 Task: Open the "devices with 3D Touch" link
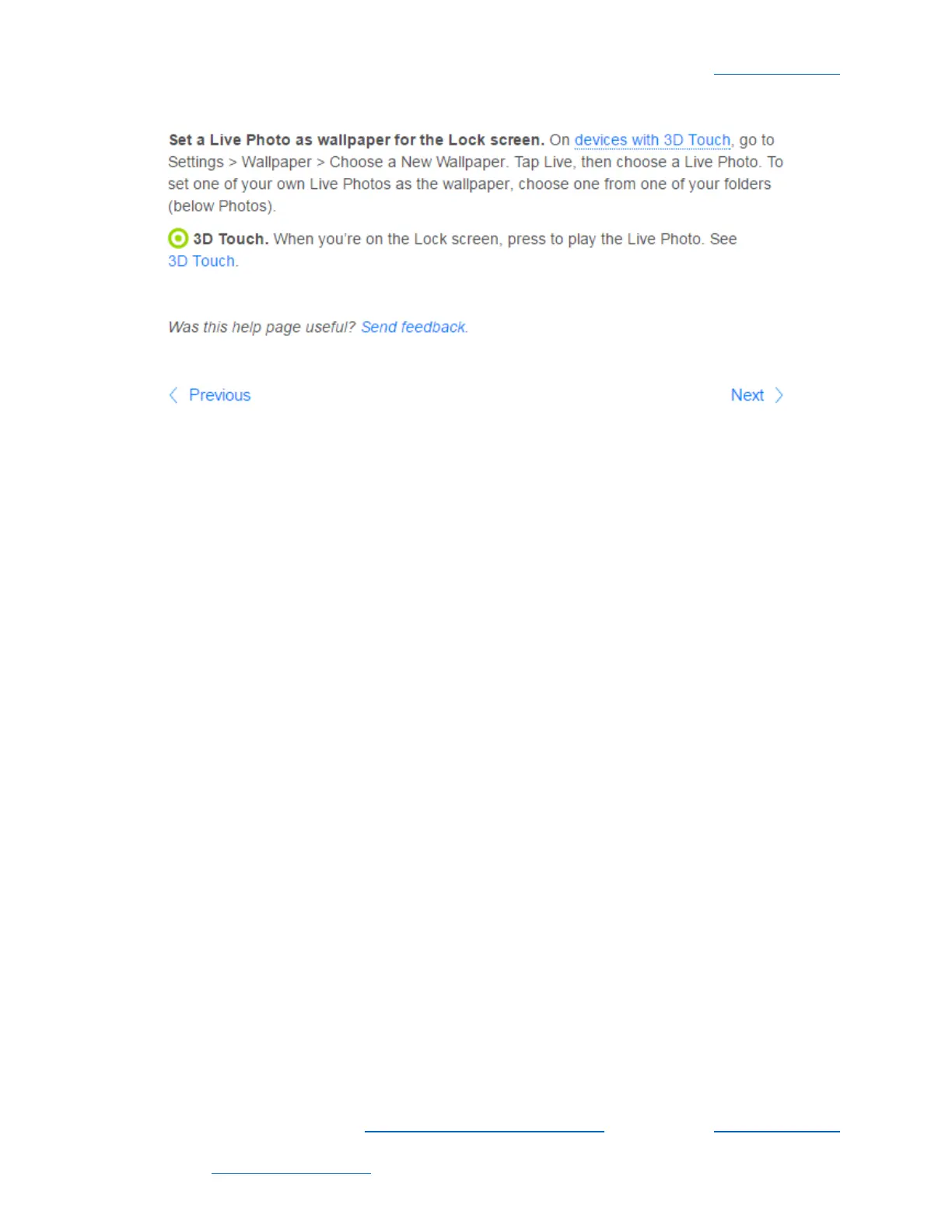pyautogui.click(x=653, y=140)
